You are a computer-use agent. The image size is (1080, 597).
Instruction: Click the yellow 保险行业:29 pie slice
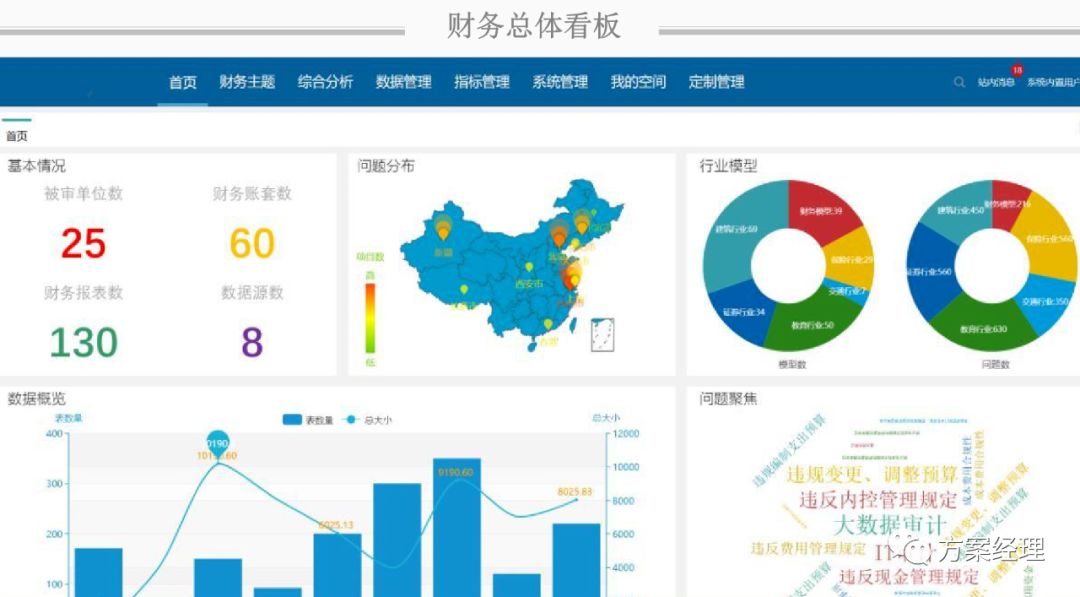[849, 259]
